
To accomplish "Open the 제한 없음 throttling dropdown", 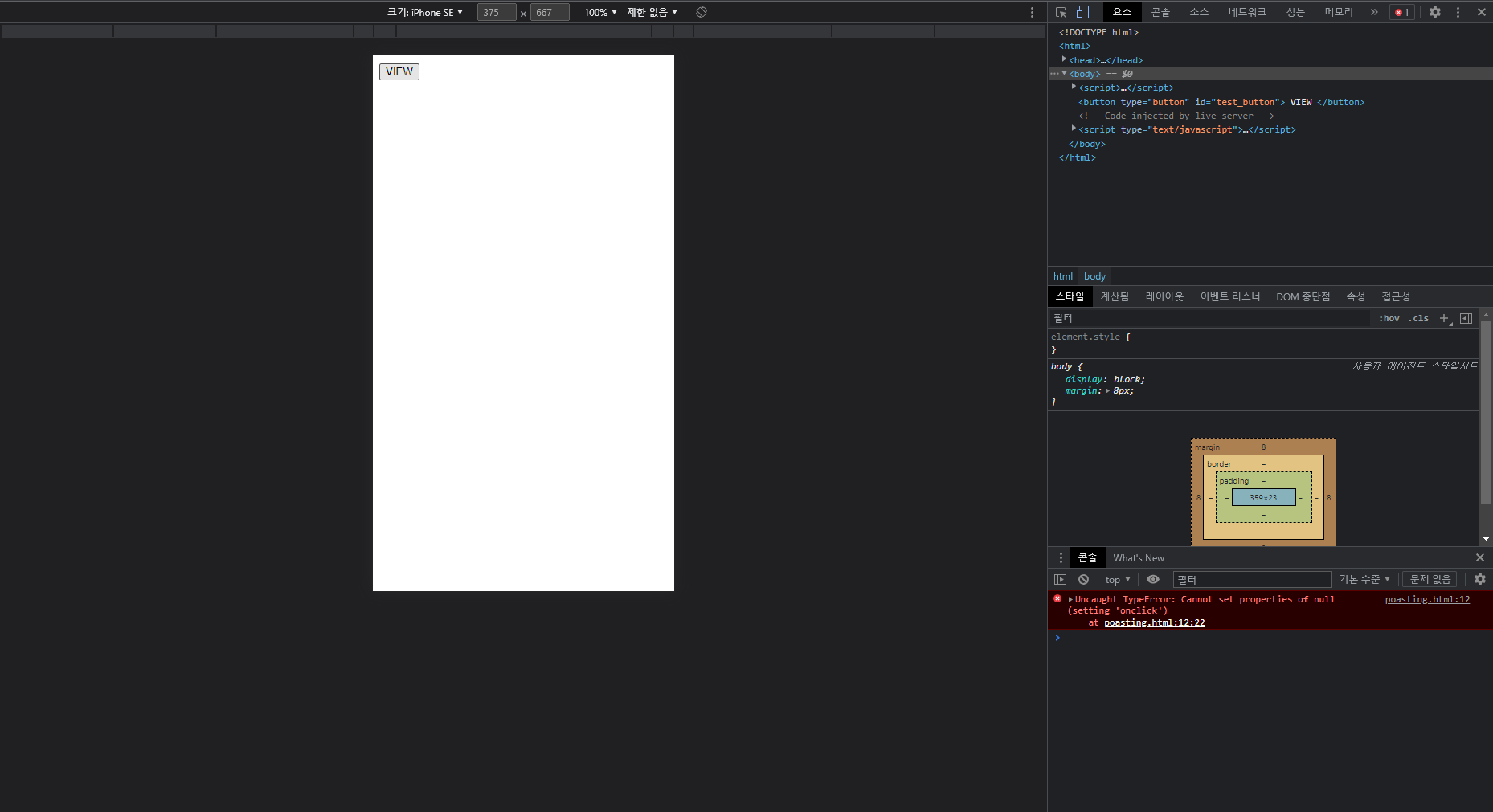I will click(652, 12).
